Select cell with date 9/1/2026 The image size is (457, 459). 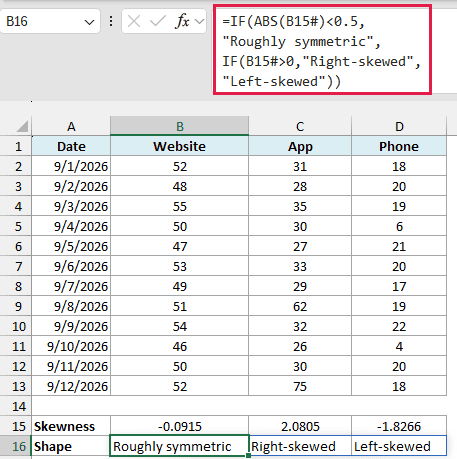pos(71,166)
